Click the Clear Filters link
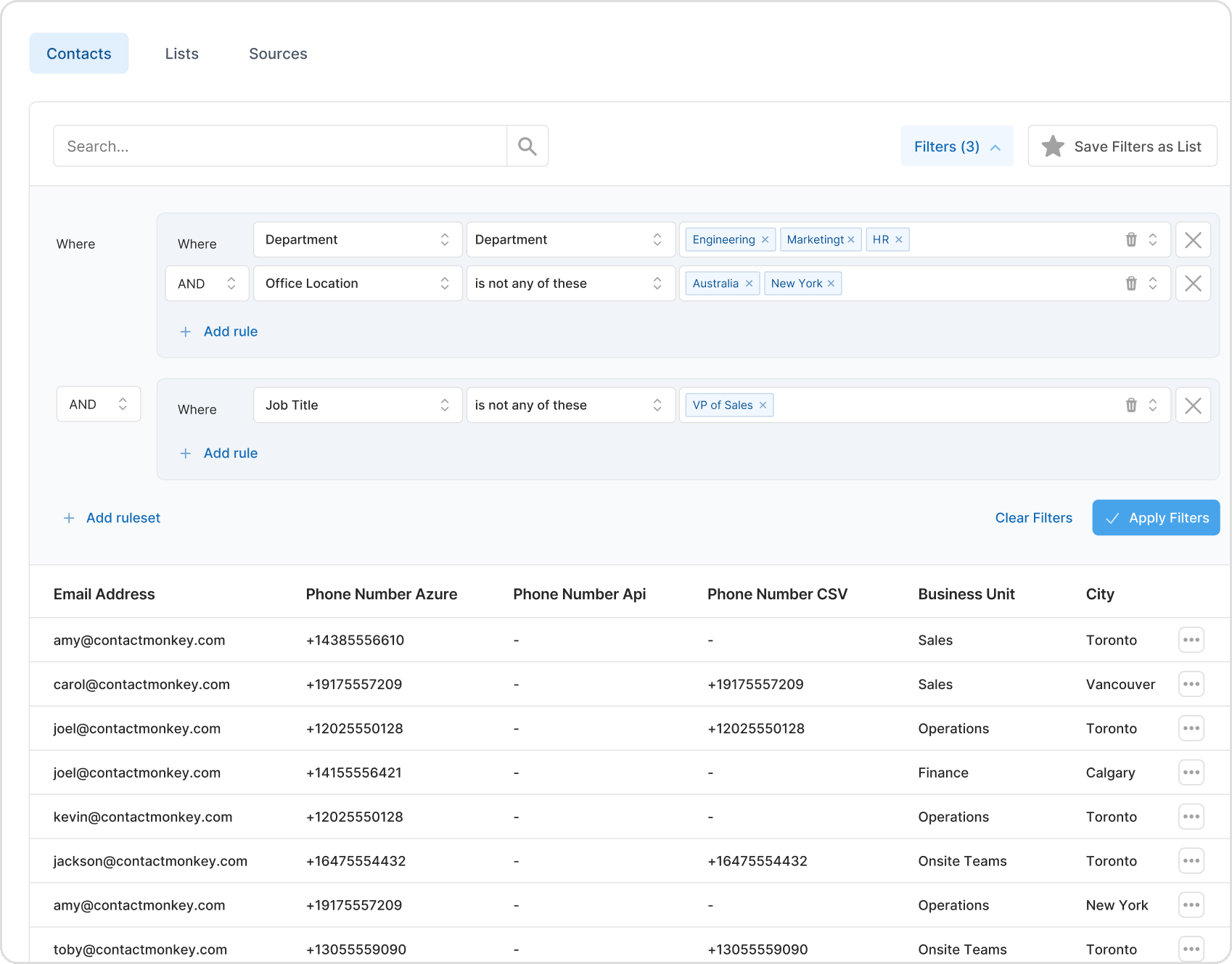Image resolution: width=1232 pixels, height=964 pixels. [1033, 518]
